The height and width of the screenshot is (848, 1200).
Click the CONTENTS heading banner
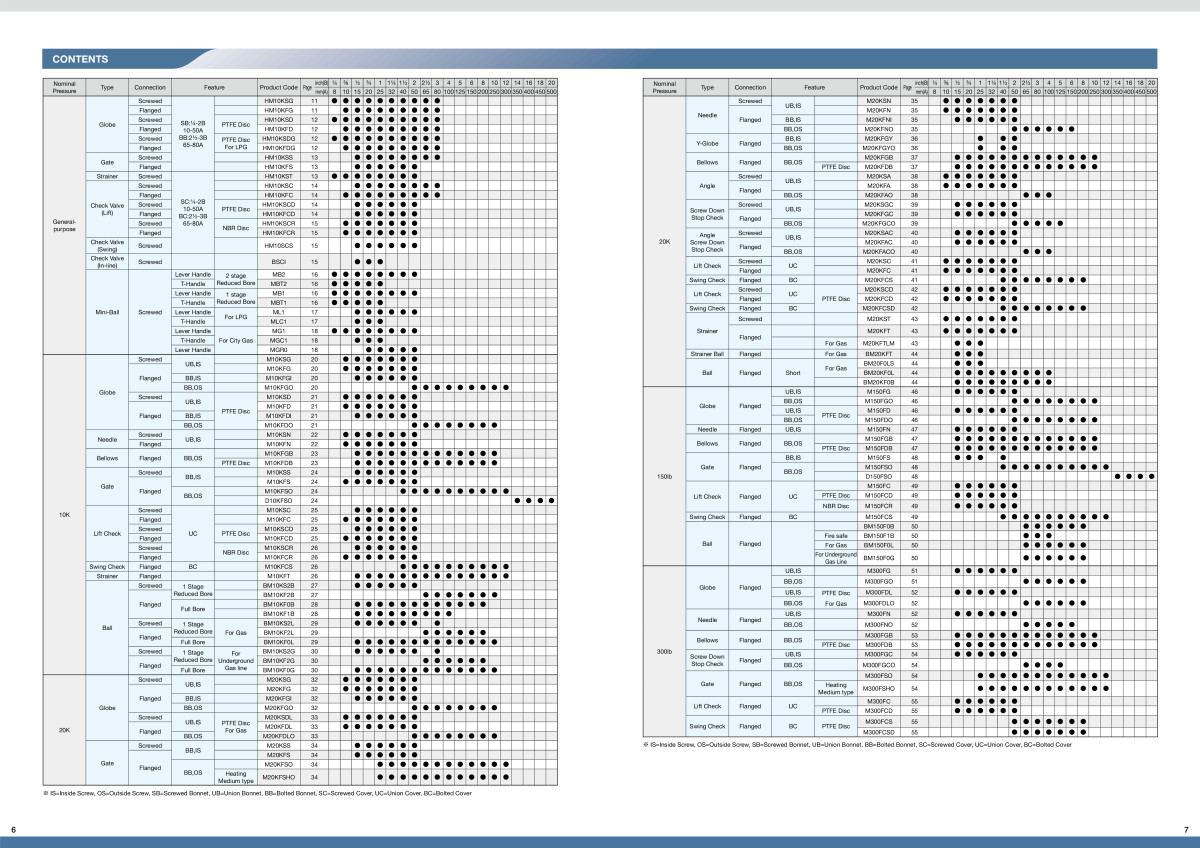(x=80, y=59)
